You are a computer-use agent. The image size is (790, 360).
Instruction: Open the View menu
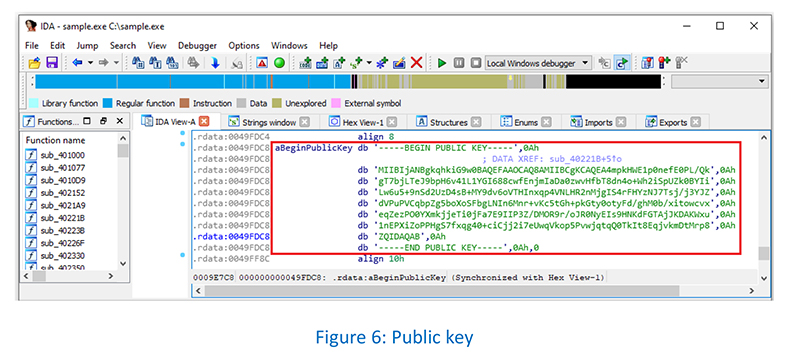[x=157, y=45]
